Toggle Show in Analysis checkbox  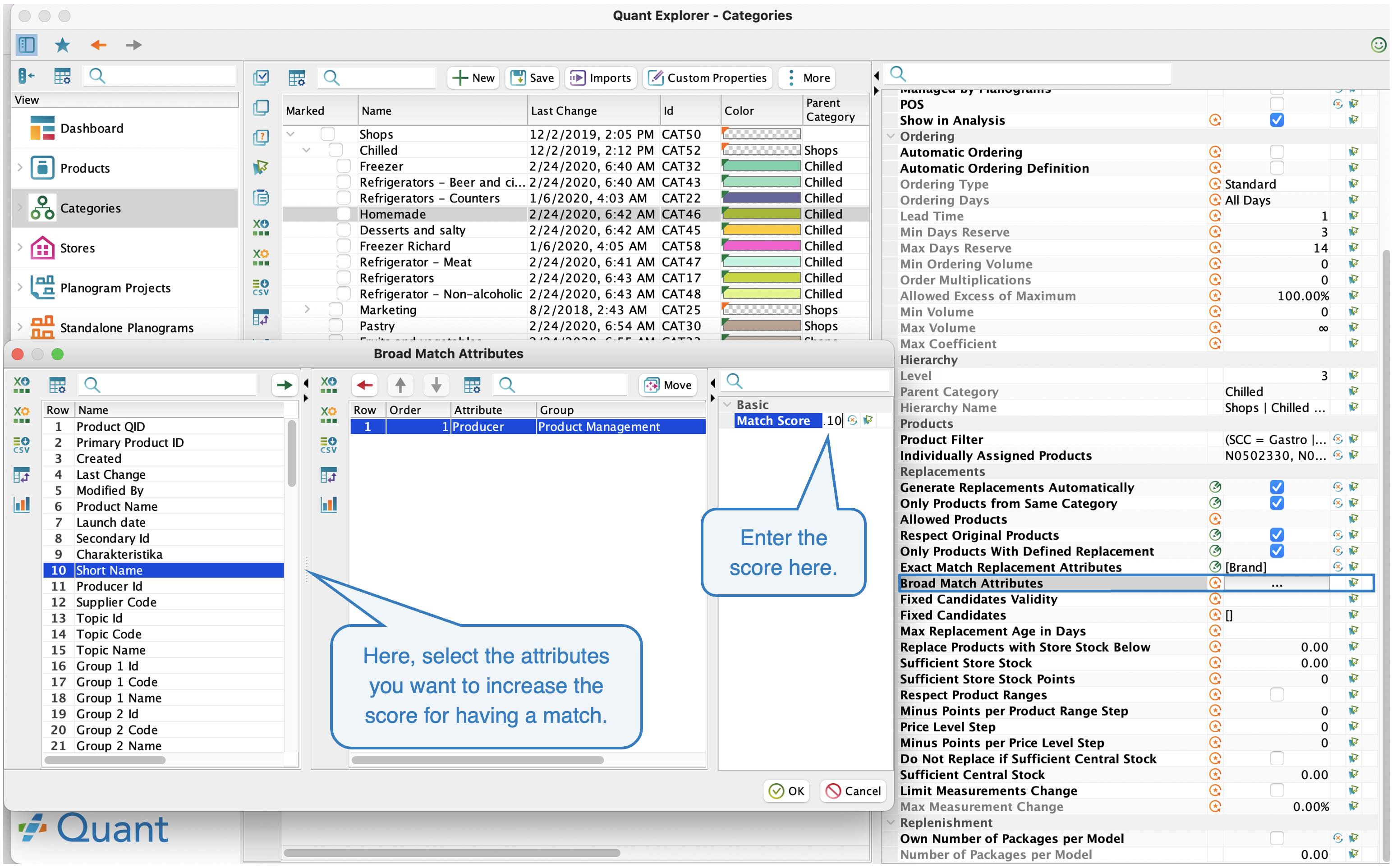1277,120
